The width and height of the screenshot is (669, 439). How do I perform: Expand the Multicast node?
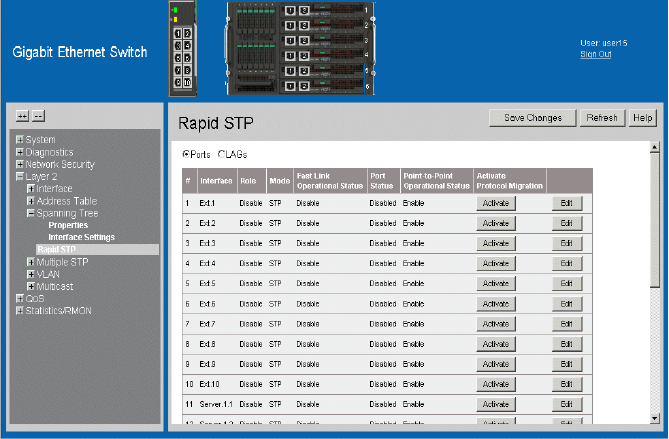point(31,286)
